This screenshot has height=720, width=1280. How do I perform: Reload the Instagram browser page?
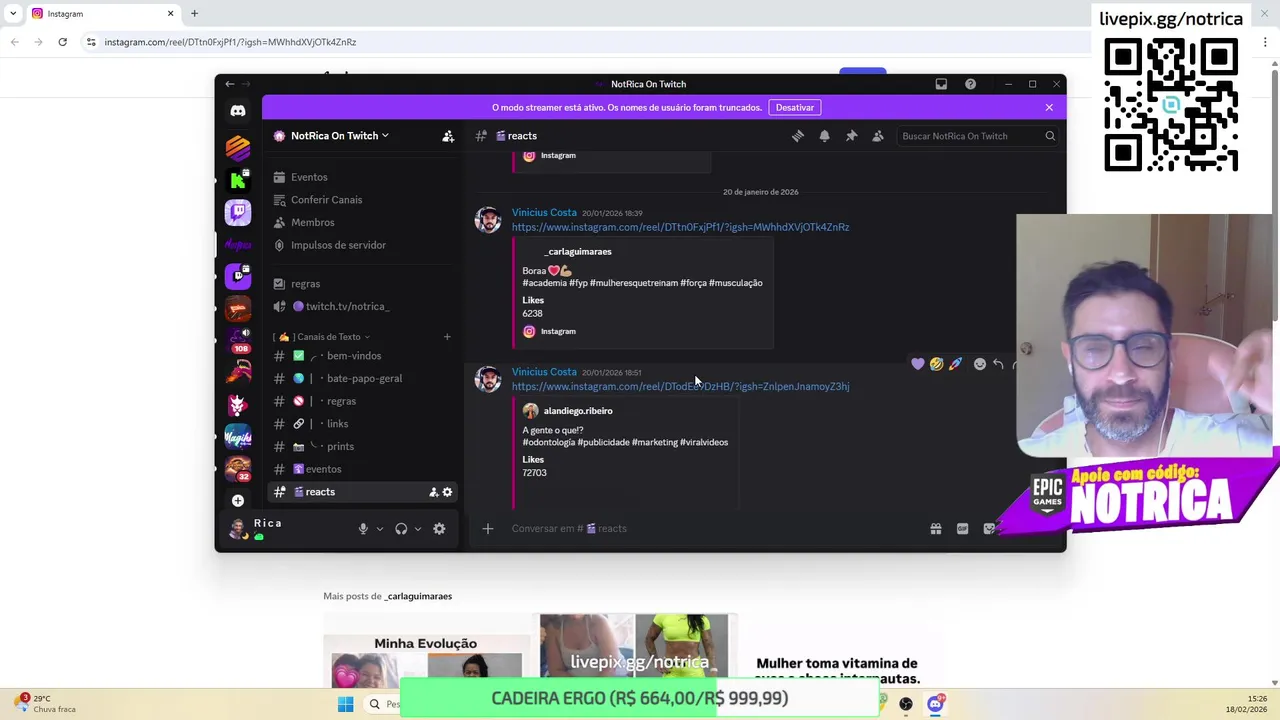(62, 42)
